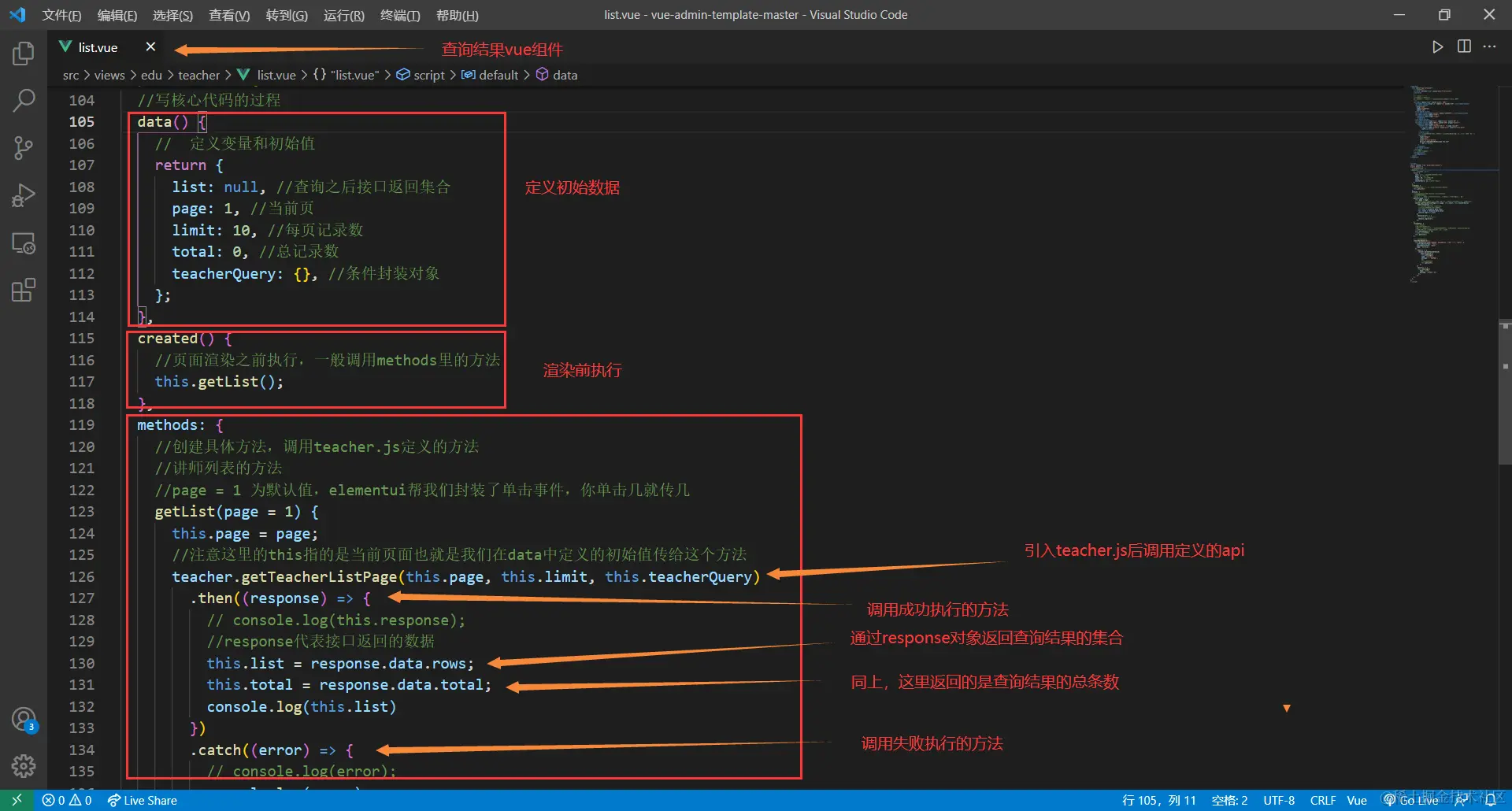This screenshot has height=811, width=1512.
Task: Select the list.vue tab
Action: coord(97,46)
